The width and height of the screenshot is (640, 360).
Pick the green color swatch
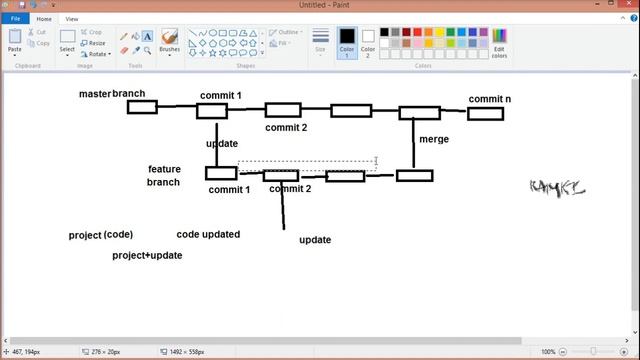(x=451, y=32)
